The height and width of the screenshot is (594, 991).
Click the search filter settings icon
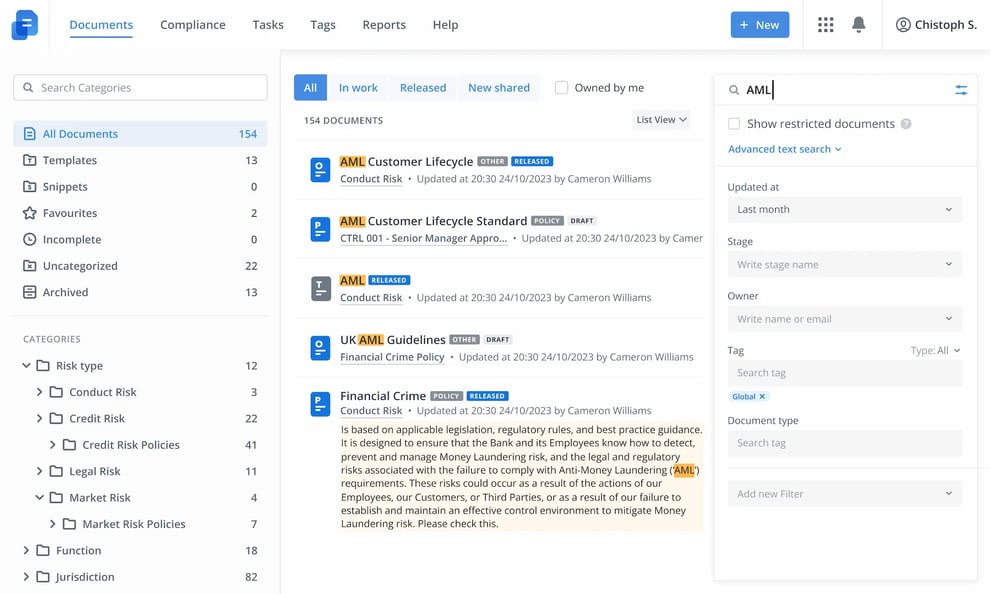click(961, 90)
